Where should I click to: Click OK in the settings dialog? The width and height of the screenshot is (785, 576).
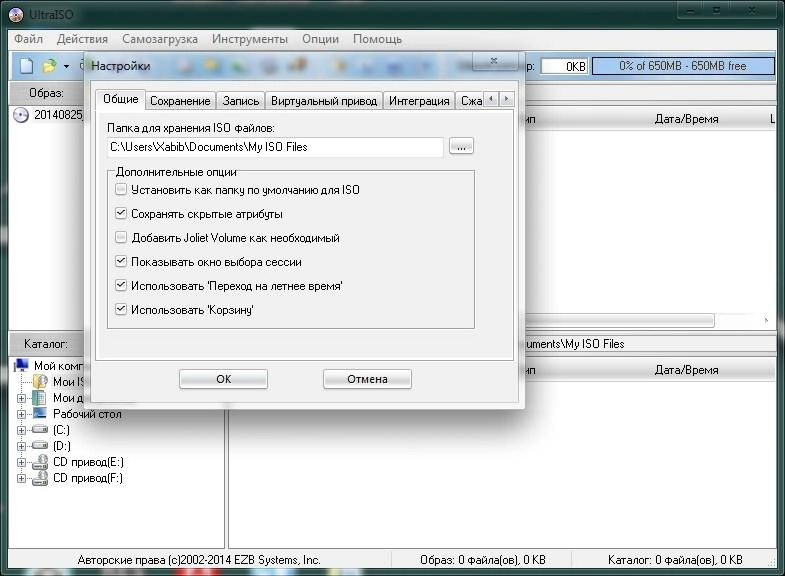coord(223,379)
